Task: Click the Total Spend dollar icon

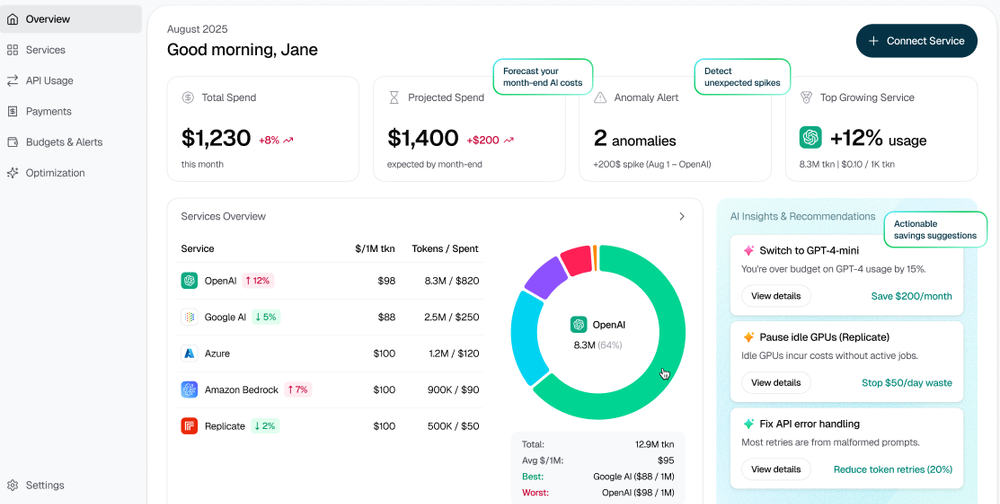Action: [x=188, y=98]
